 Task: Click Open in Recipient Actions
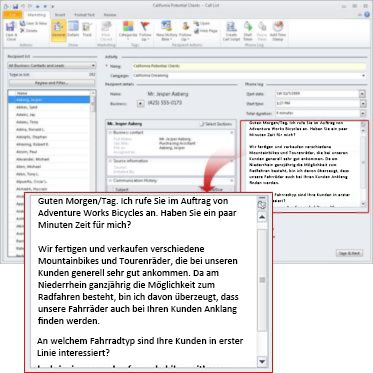coord(202,24)
